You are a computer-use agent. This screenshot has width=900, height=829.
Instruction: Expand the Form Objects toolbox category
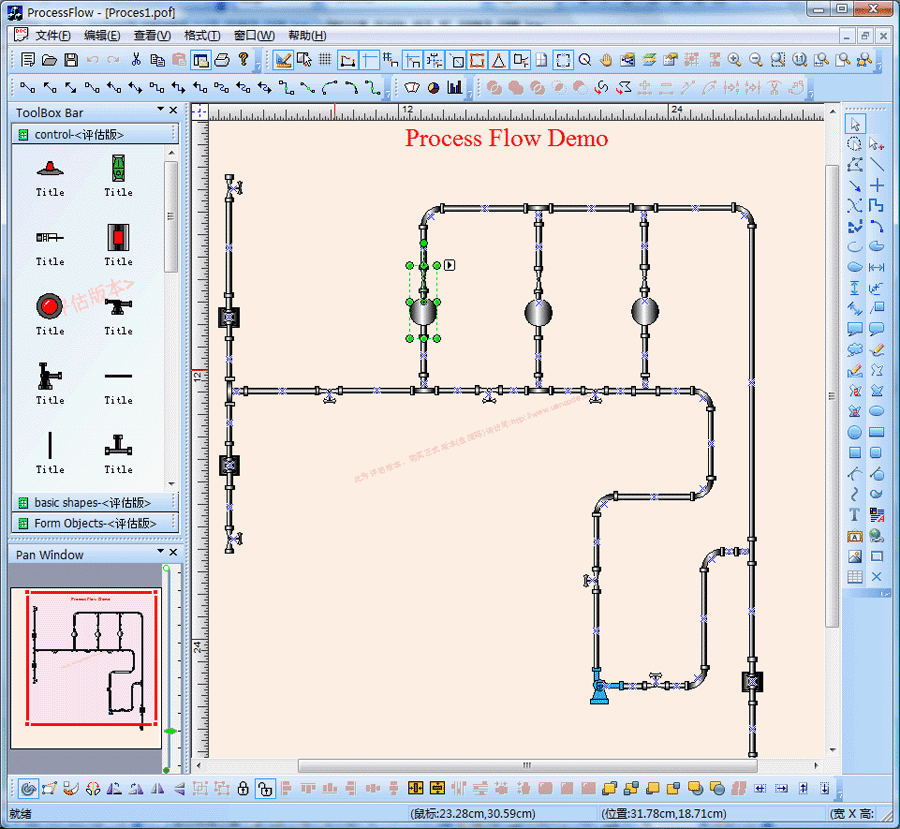[93, 523]
